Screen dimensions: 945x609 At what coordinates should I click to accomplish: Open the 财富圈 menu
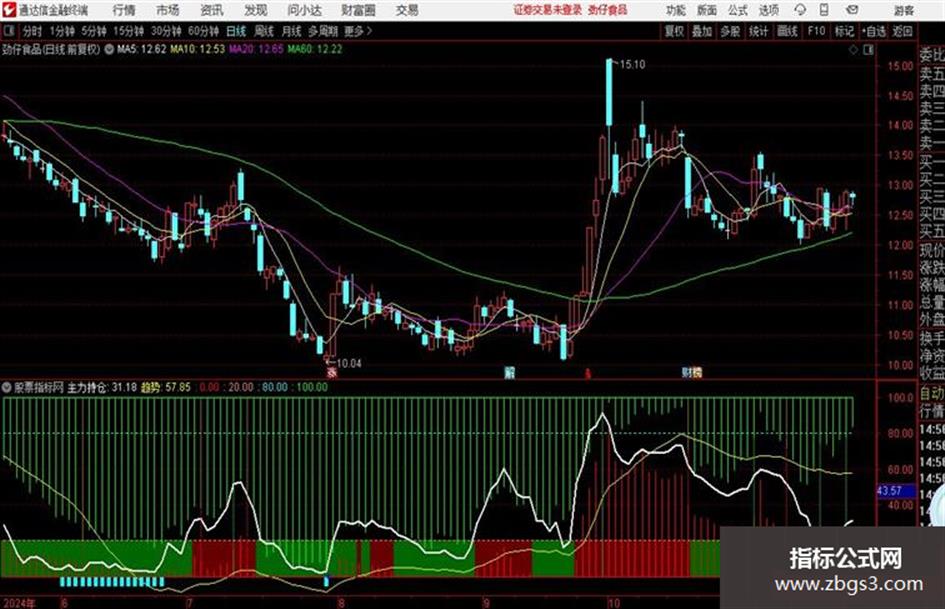358,10
